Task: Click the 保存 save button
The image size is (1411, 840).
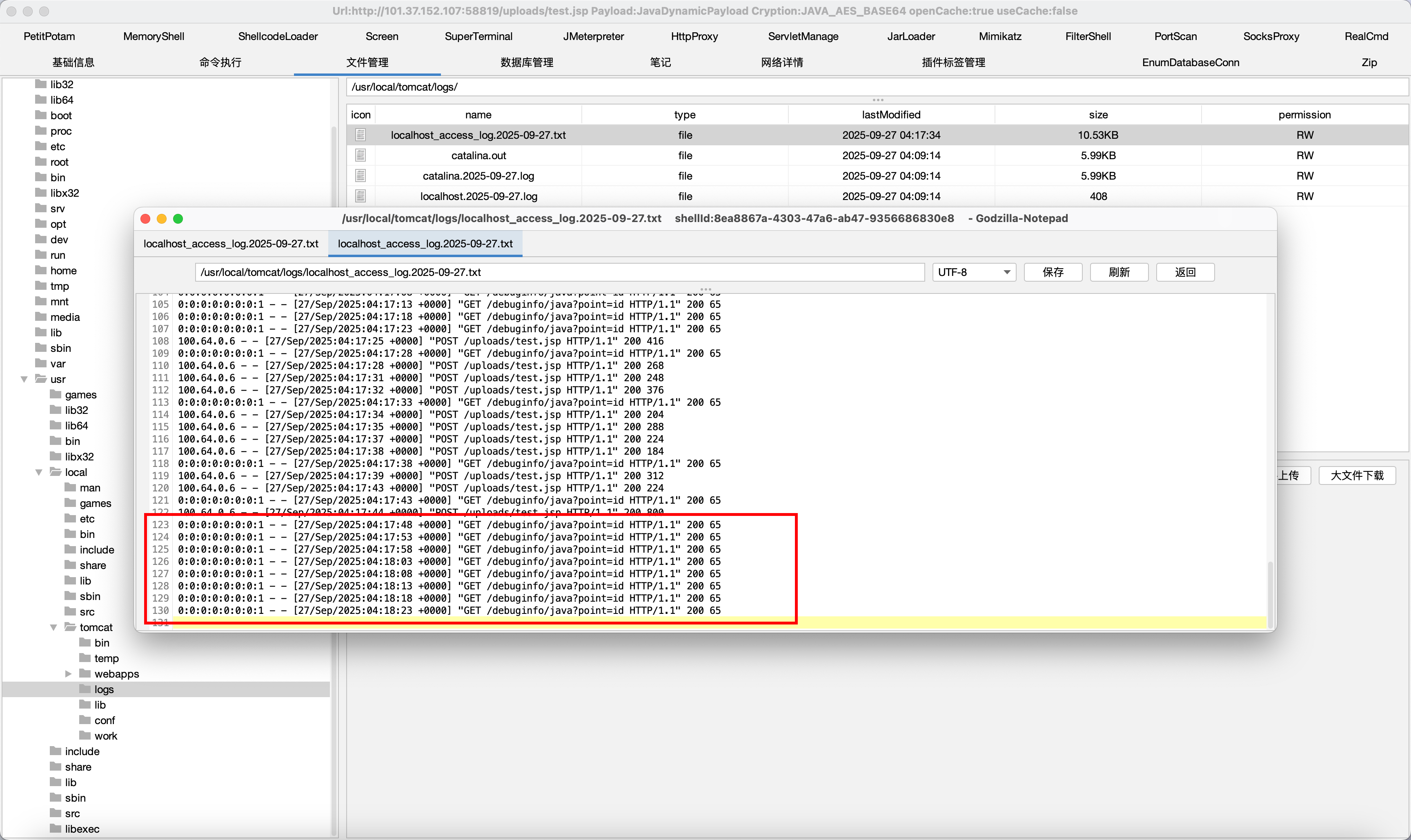Action: [x=1053, y=272]
